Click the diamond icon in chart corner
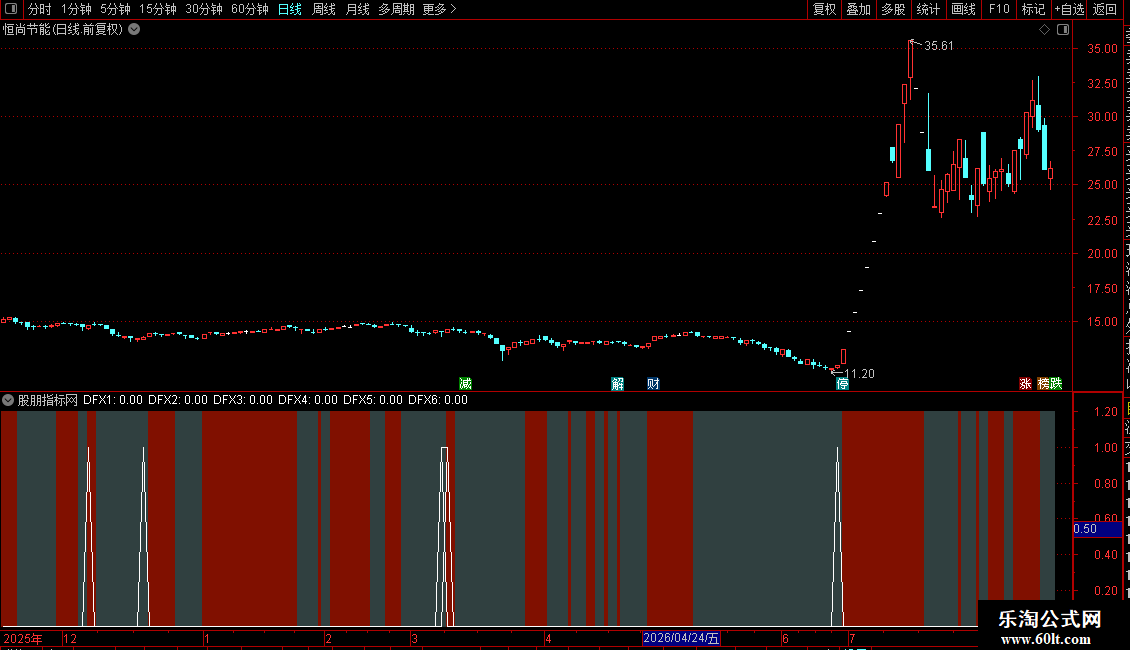This screenshot has height=650, width=1130. click(x=1044, y=30)
